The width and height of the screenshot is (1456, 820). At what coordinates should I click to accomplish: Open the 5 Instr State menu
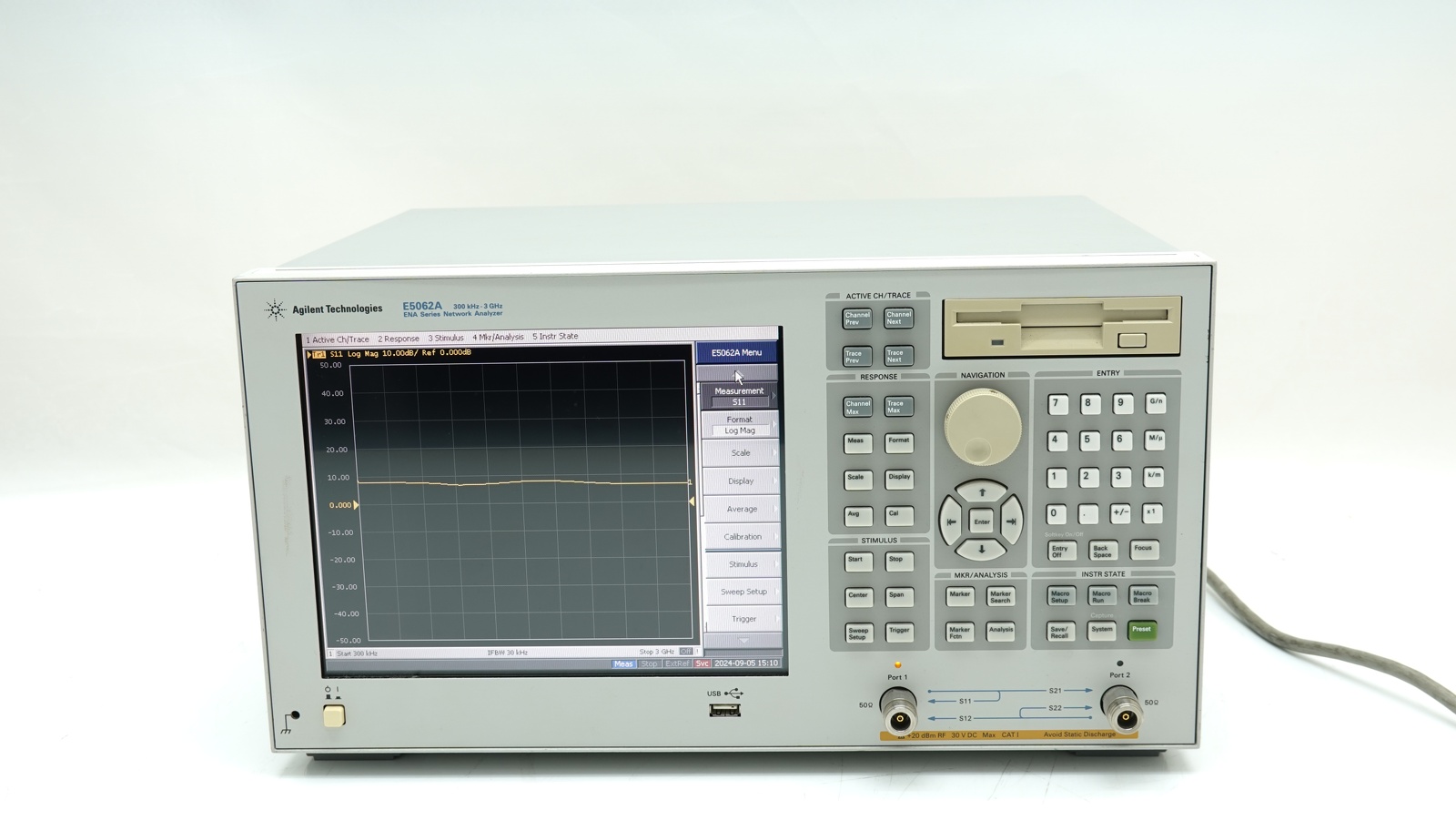[556, 335]
